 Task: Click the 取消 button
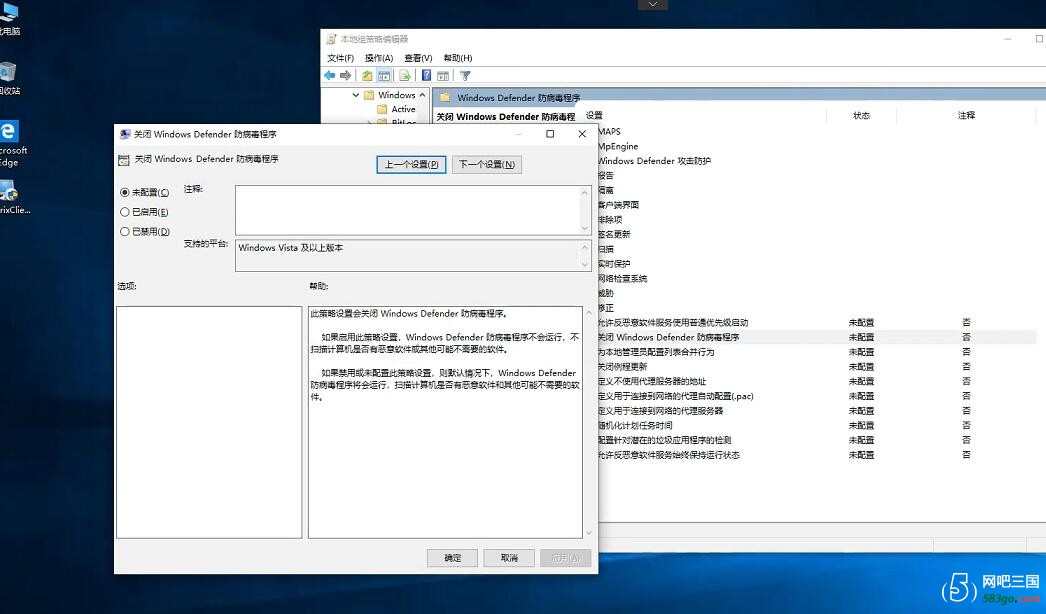(509, 558)
